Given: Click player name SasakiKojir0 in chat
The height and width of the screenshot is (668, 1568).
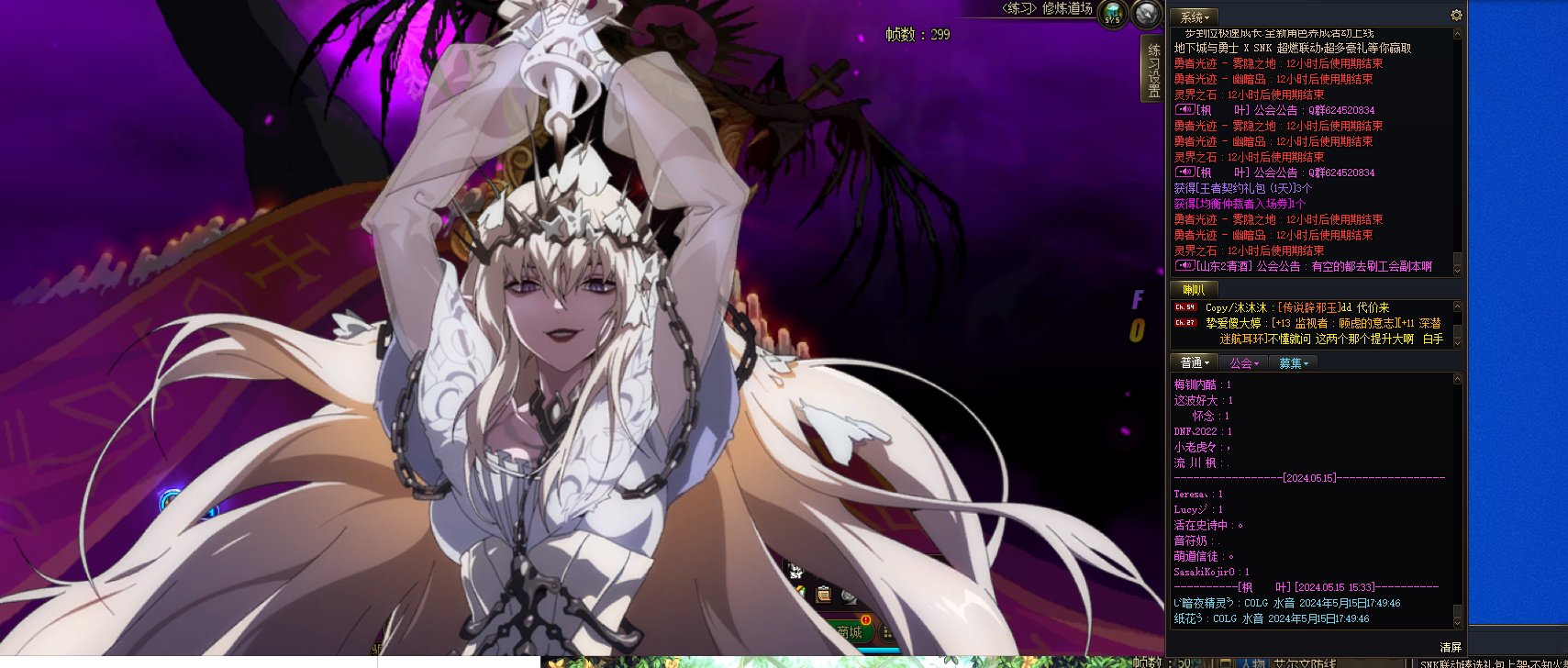Looking at the screenshot, I should 1205,572.
